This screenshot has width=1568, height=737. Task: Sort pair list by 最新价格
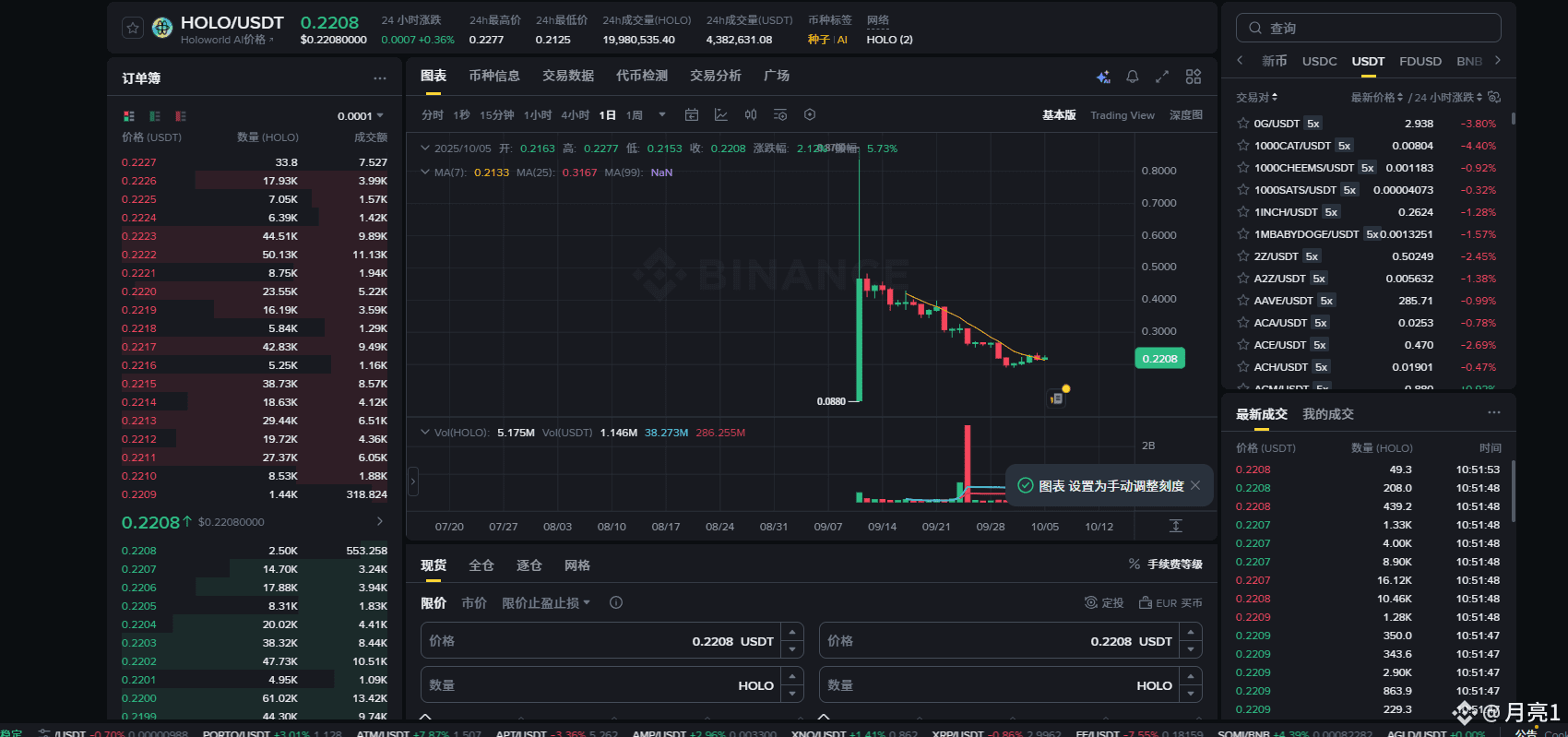tap(1376, 97)
